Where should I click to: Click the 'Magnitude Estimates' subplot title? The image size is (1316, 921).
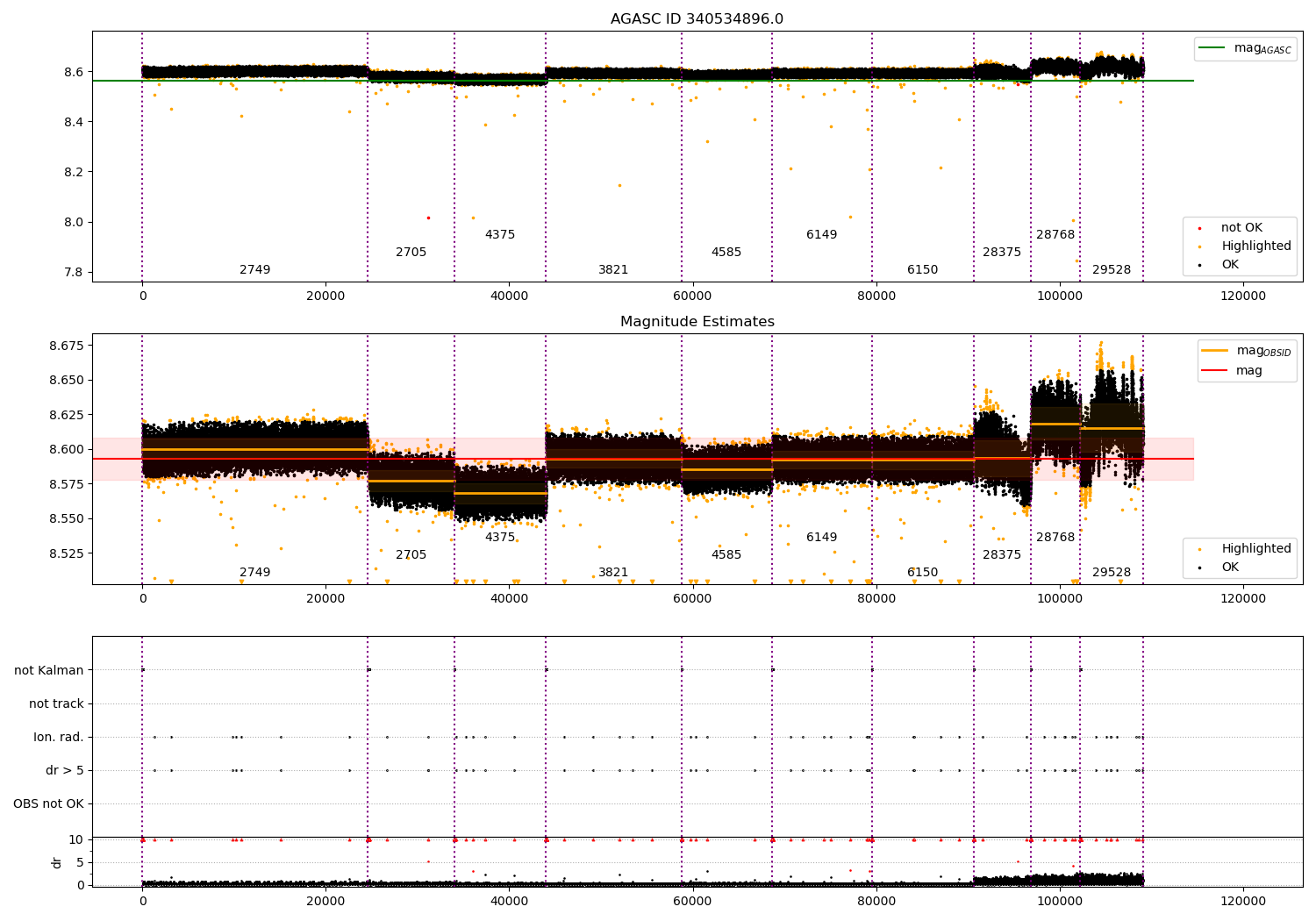click(x=697, y=322)
